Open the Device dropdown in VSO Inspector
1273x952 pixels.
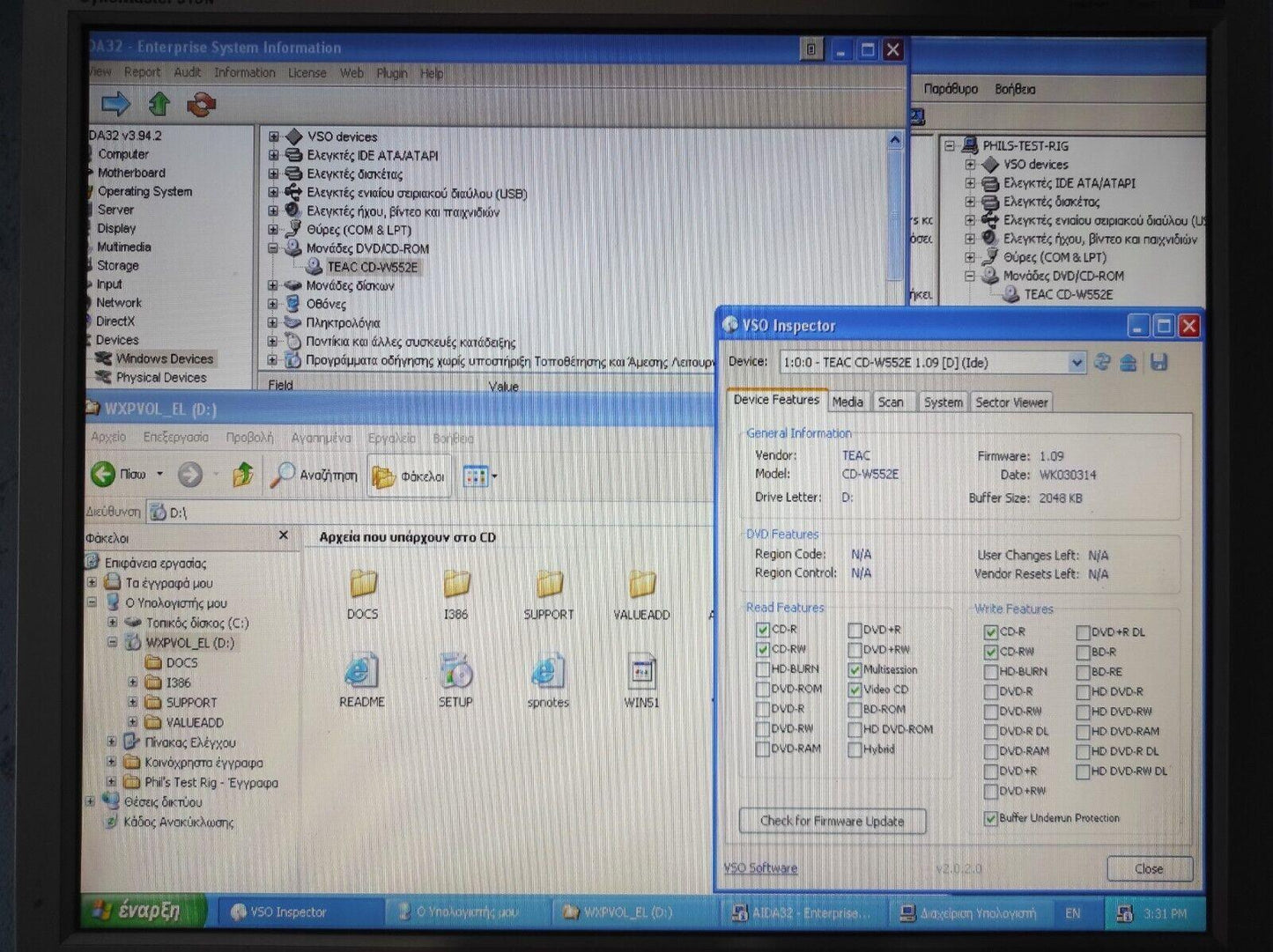(x=1076, y=363)
